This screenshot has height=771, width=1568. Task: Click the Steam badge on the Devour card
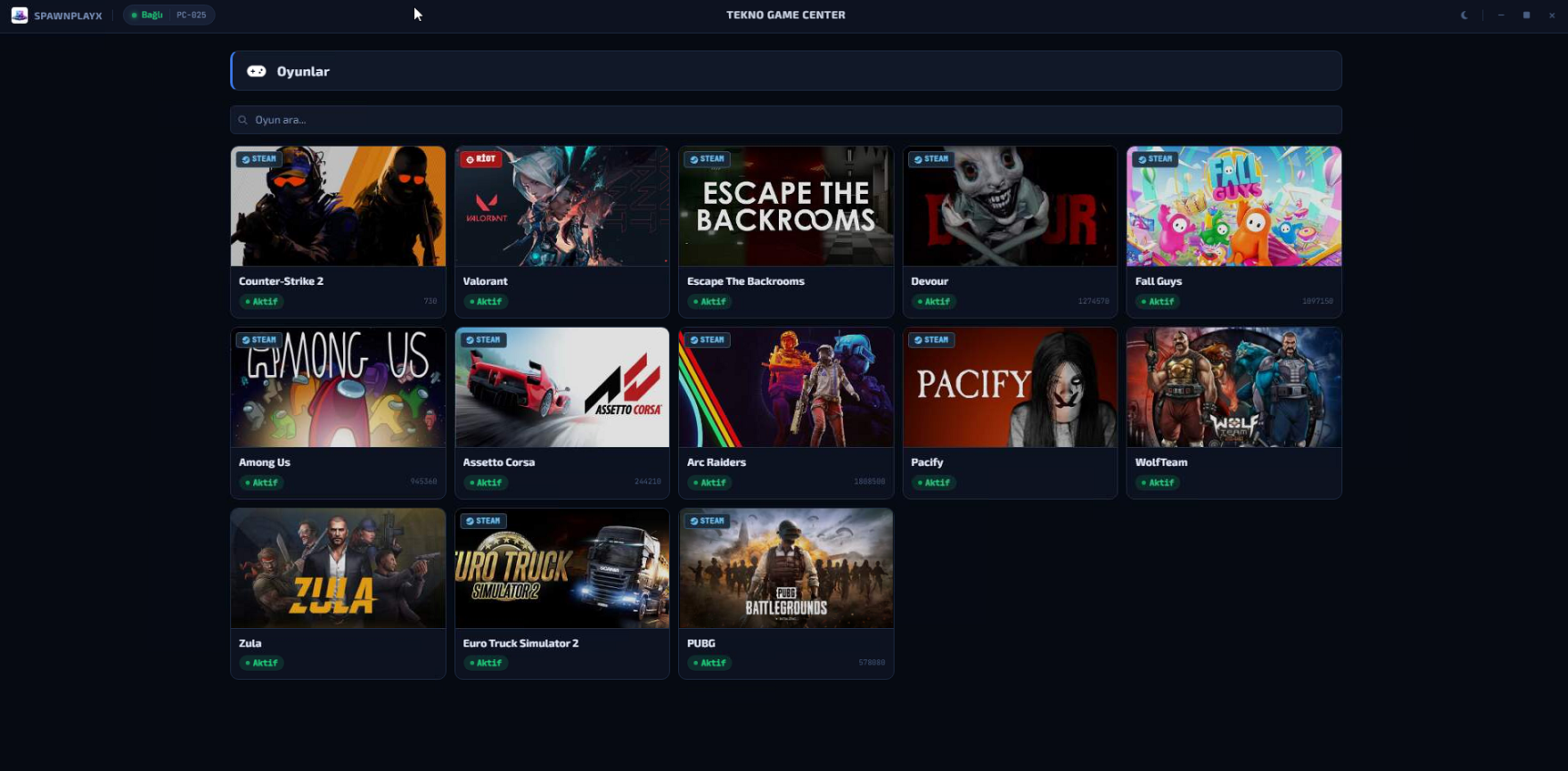932,159
